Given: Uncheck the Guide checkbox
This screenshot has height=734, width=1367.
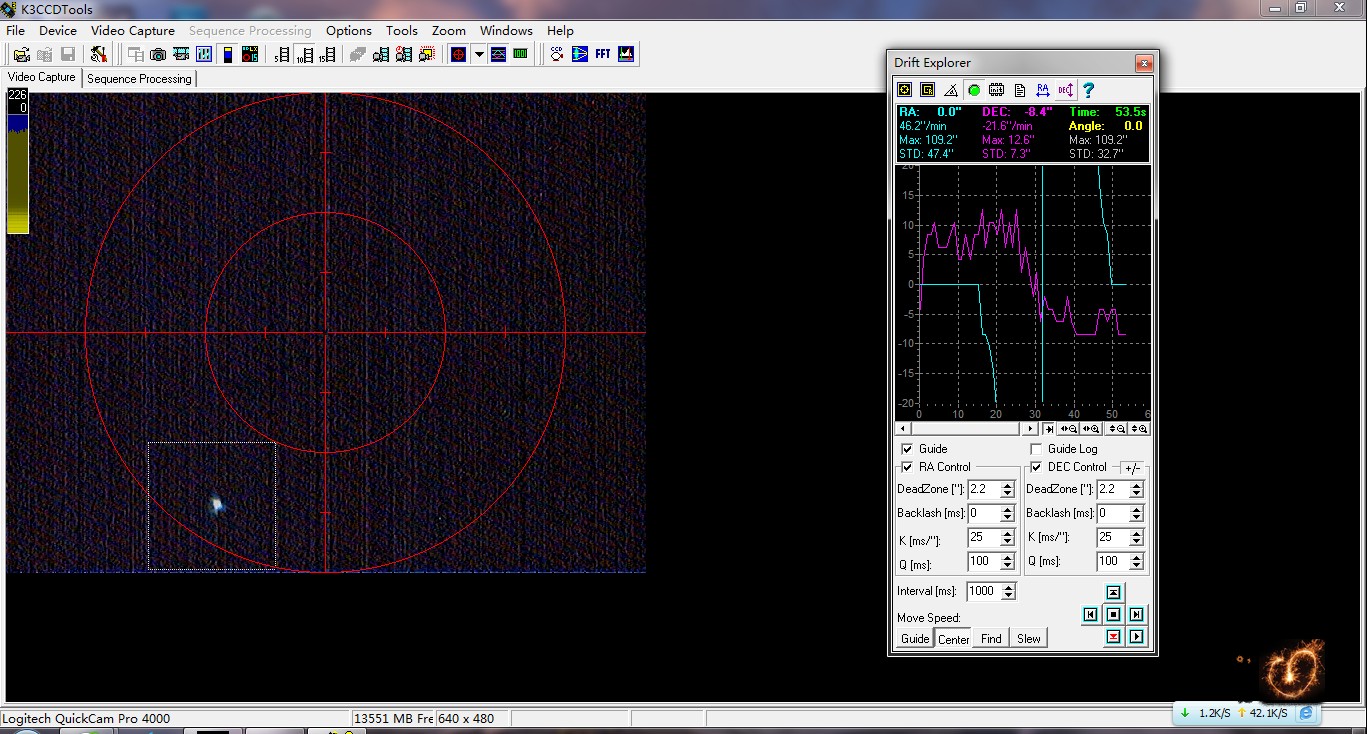Looking at the screenshot, I should coord(907,449).
